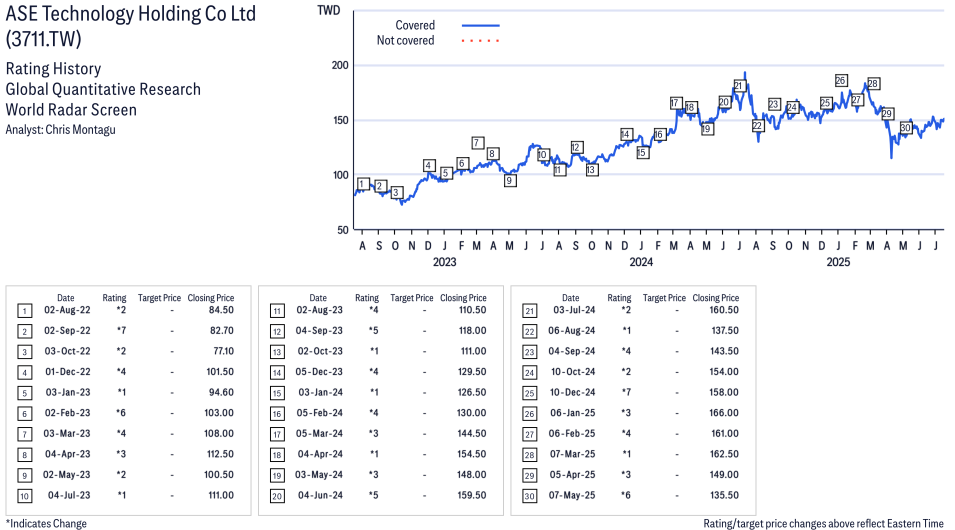The image size is (955, 530).
Task: Click the TWD axis unit label
Action: coord(328,10)
